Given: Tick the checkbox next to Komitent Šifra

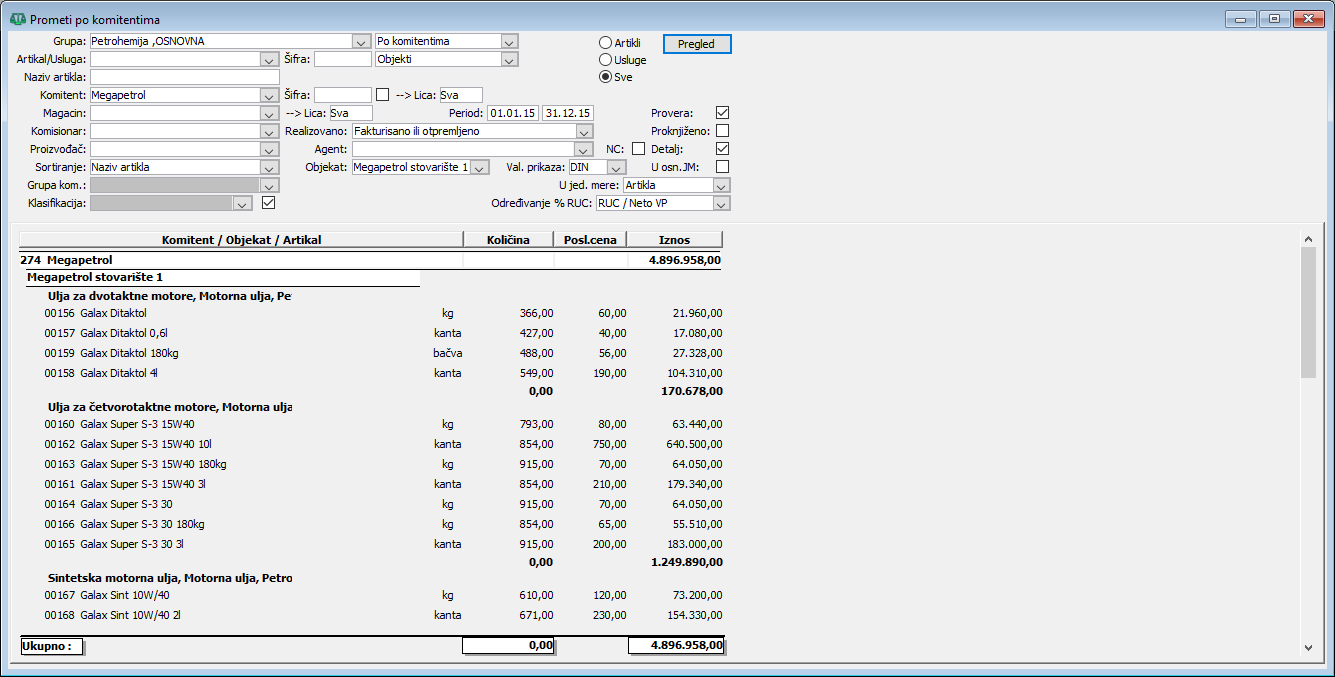Looking at the screenshot, I should (x=382, y=95).
